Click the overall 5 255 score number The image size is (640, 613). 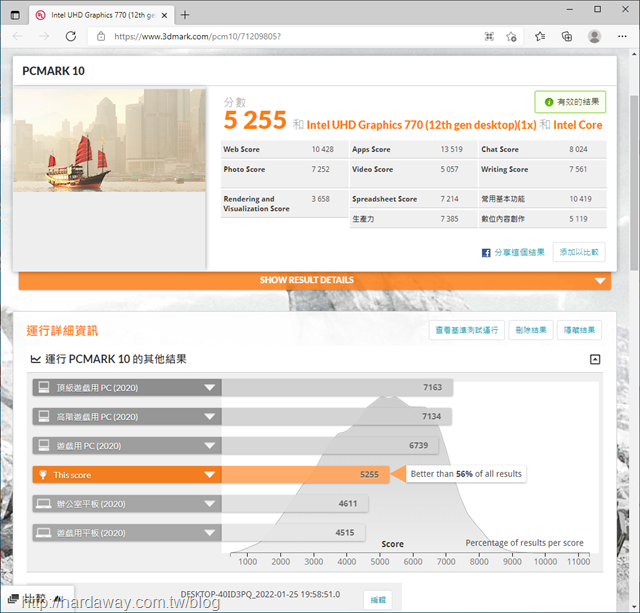pyautogui.click(x=255, y=120)
